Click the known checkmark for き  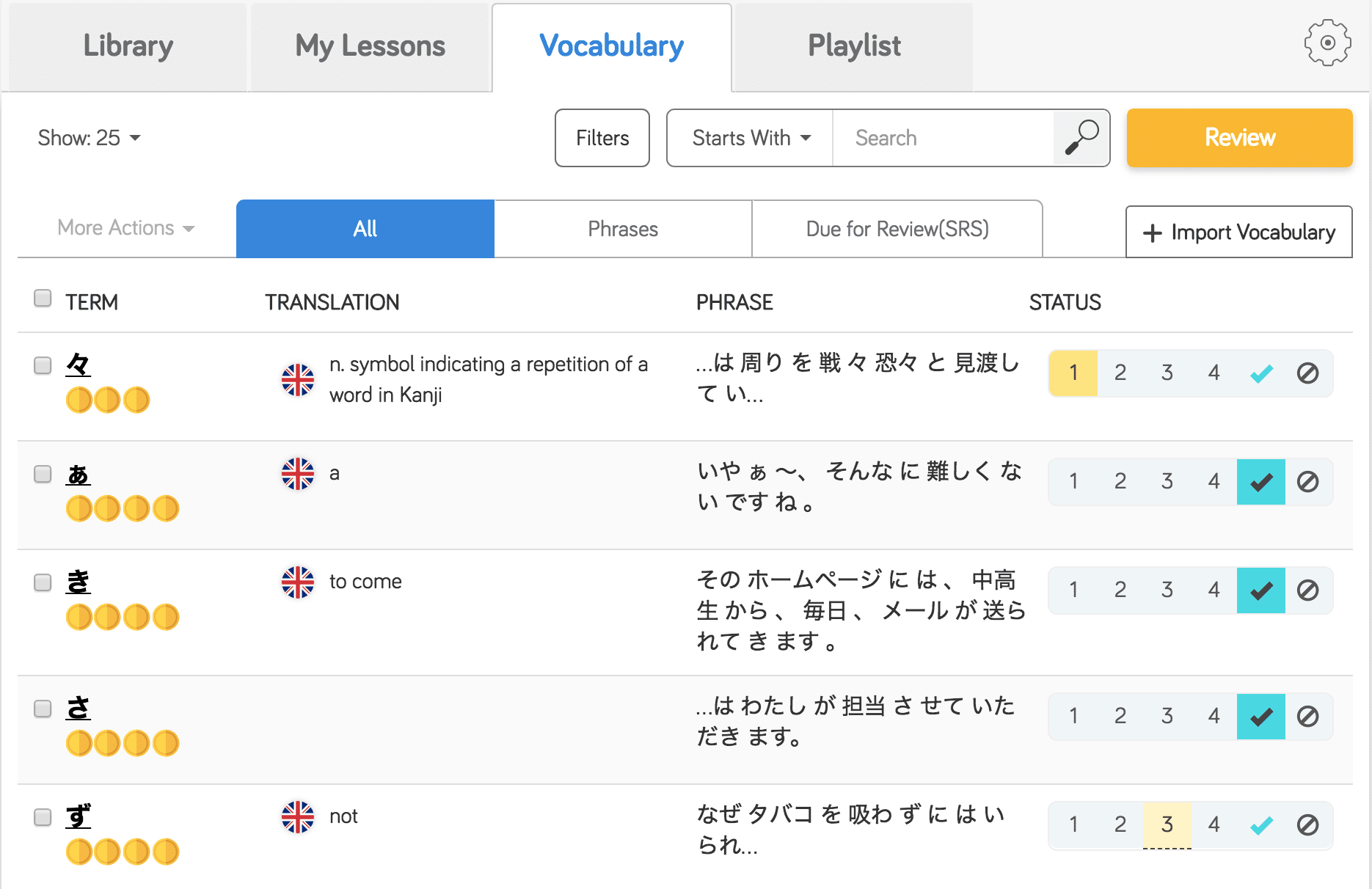click(x=1260, y=590)
